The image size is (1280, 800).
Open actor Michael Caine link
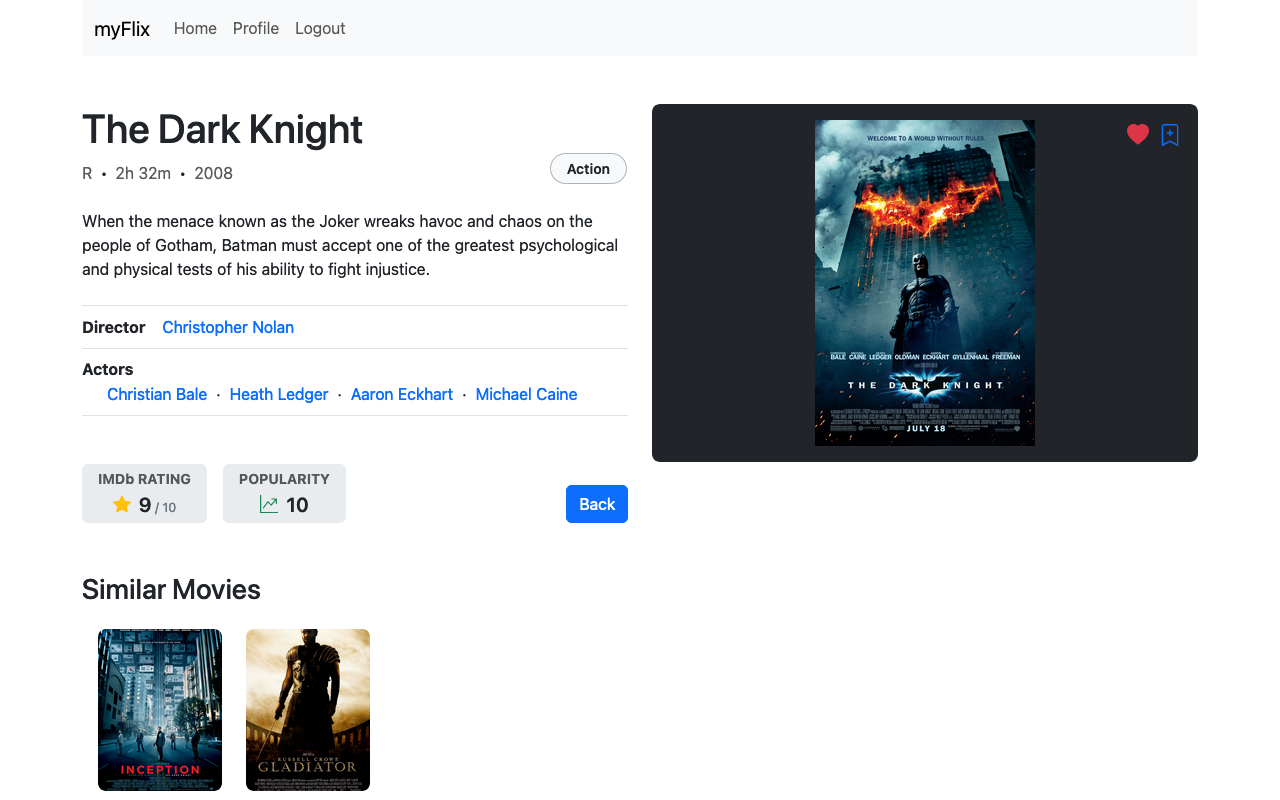pyautogui.click(x=526, y=394)
